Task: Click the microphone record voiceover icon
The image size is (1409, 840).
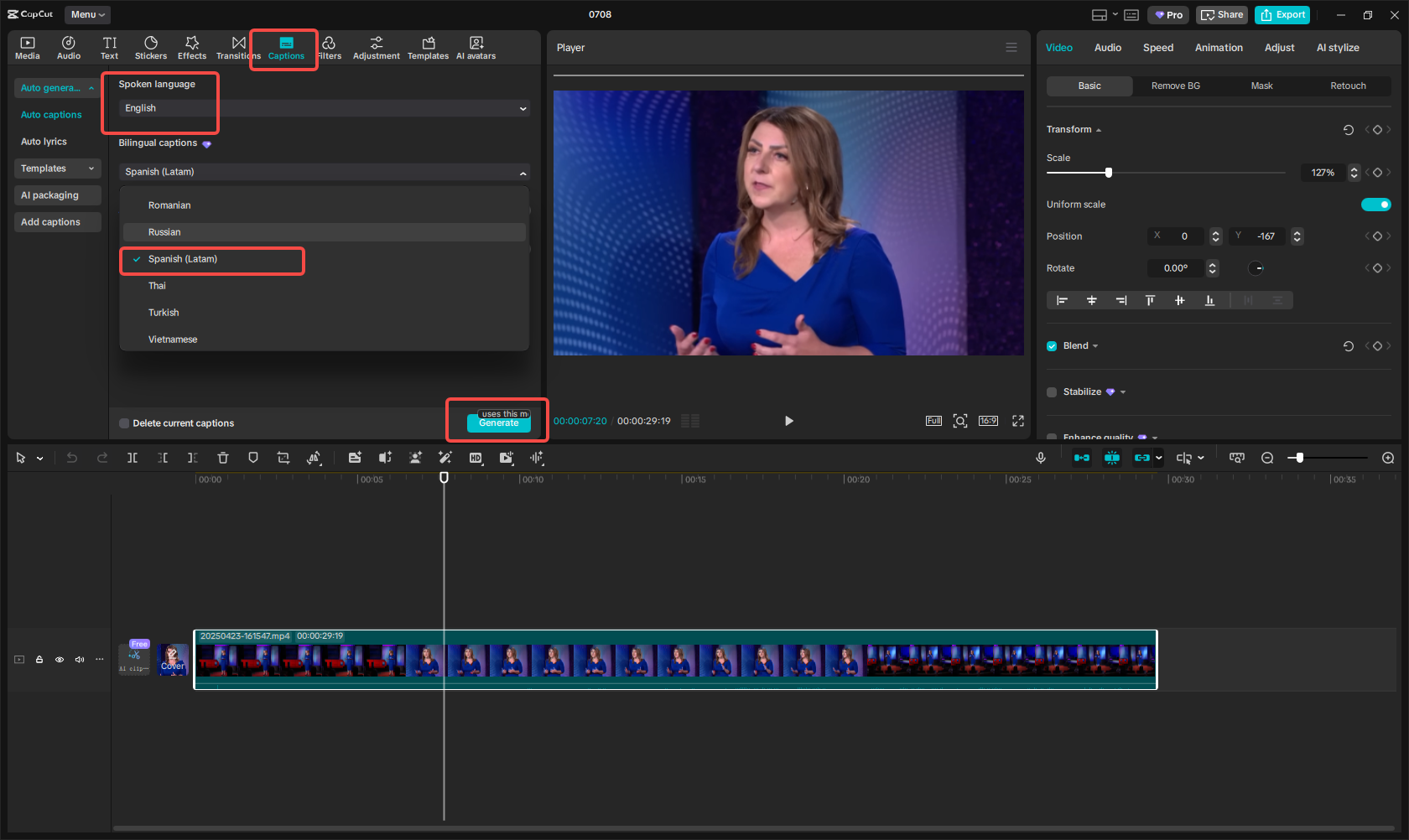Action: tap(1041, 458)
